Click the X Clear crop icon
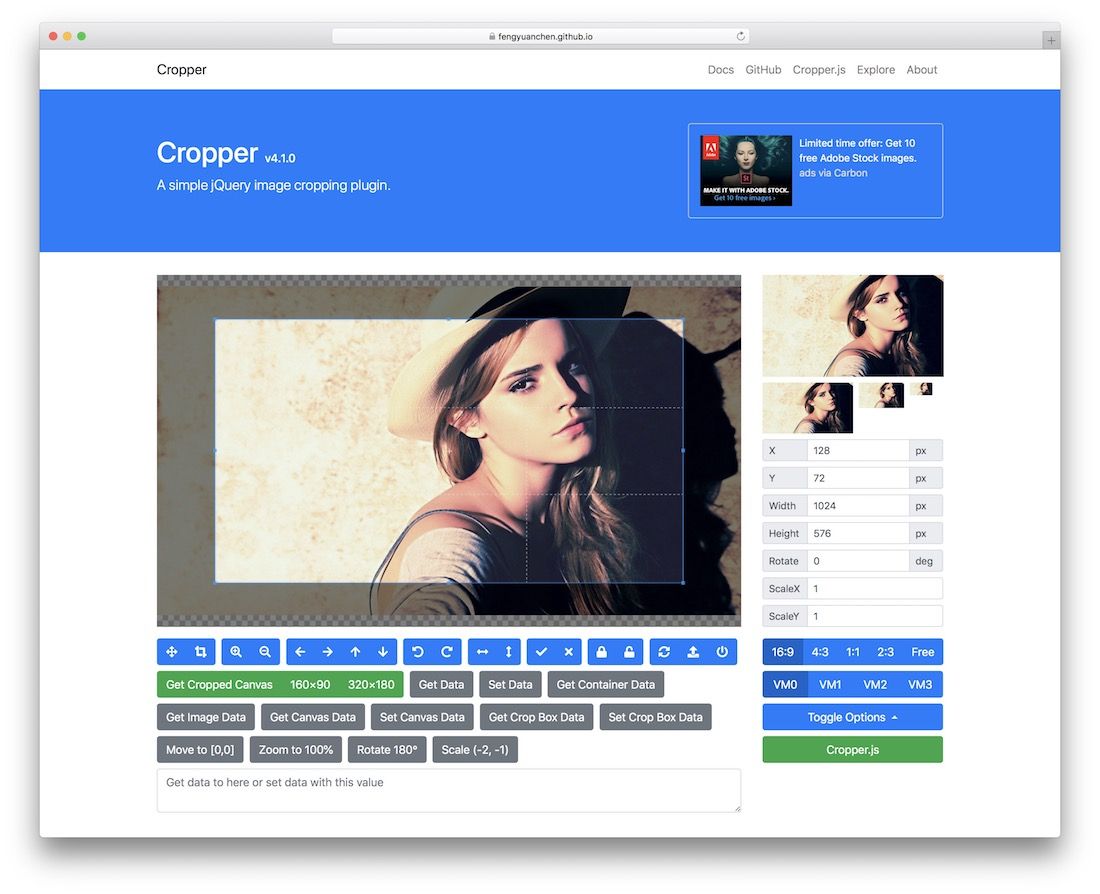This screenshot has width=1100, height=894. 569,652
